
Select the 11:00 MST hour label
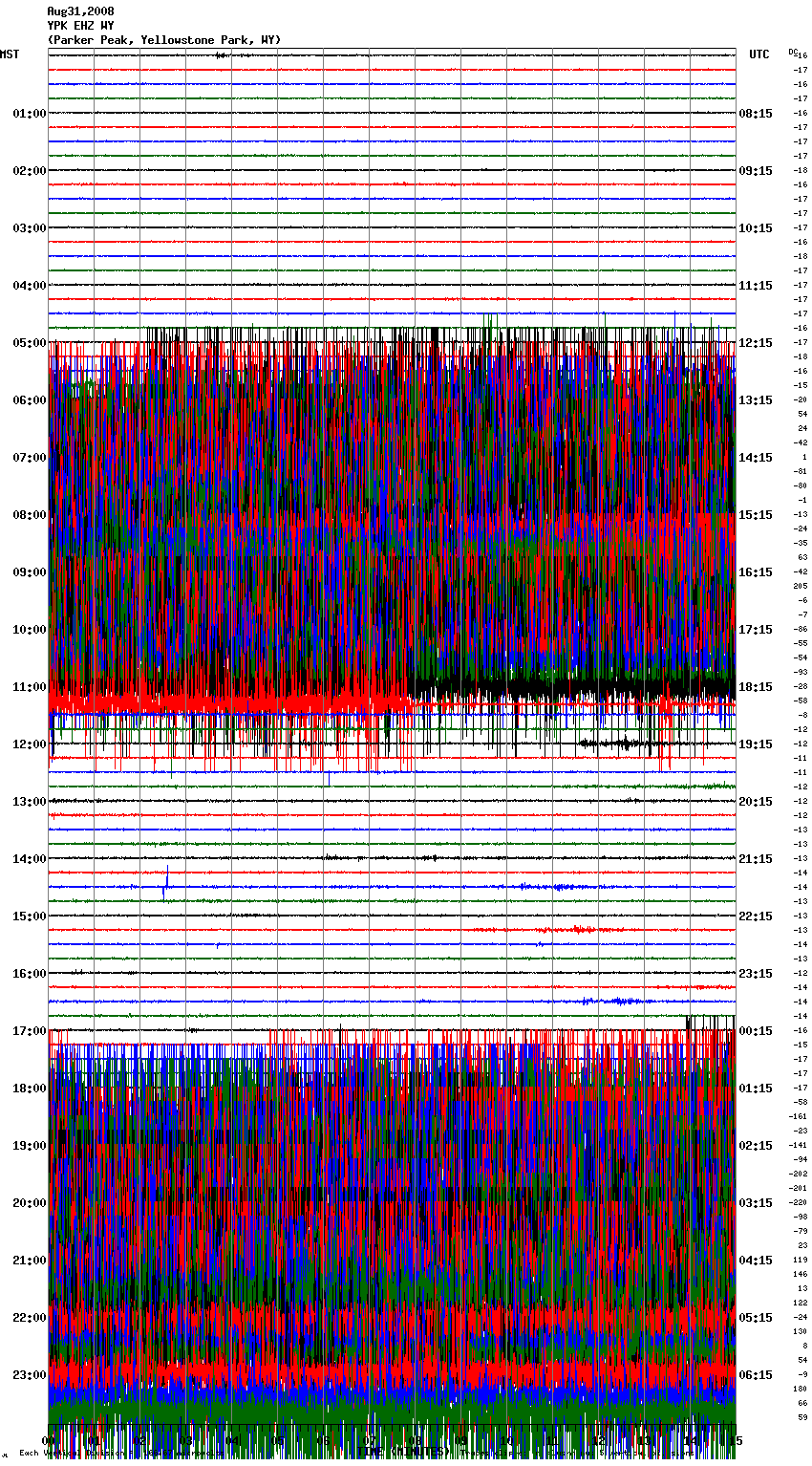click(29, 687)
